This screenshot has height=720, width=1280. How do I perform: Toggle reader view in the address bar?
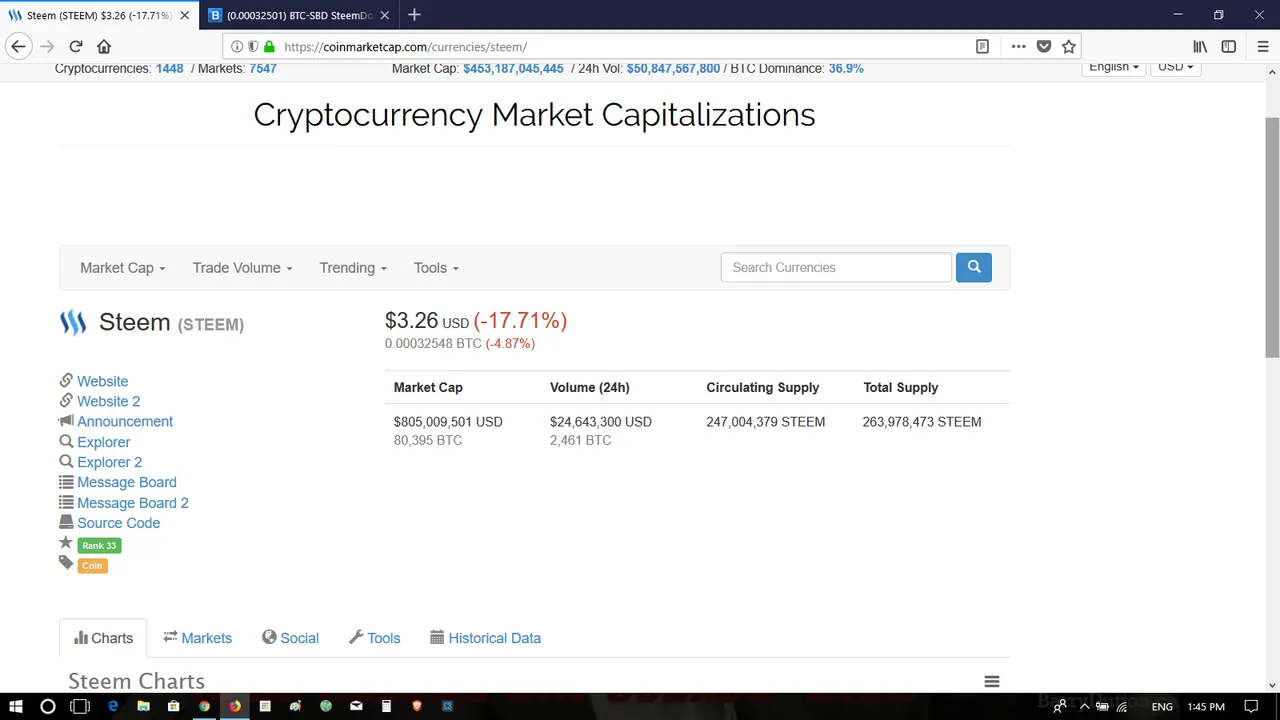click(983, 46)
